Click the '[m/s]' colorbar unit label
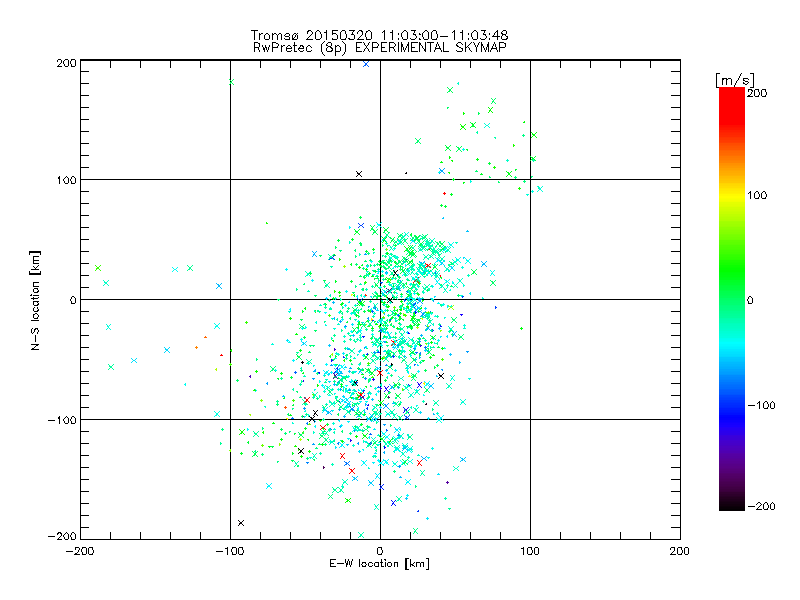Viewport: 800px width, 600px height. tap(735, 80)
